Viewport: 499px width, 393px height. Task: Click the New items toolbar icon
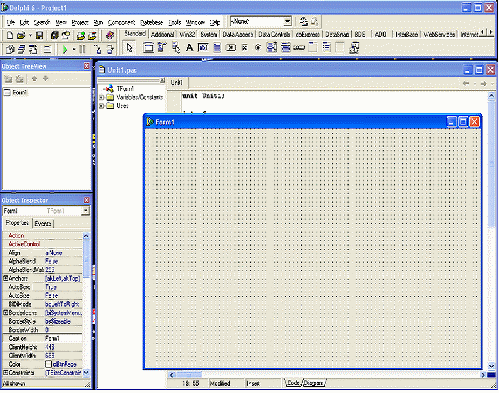coord(10,35)
